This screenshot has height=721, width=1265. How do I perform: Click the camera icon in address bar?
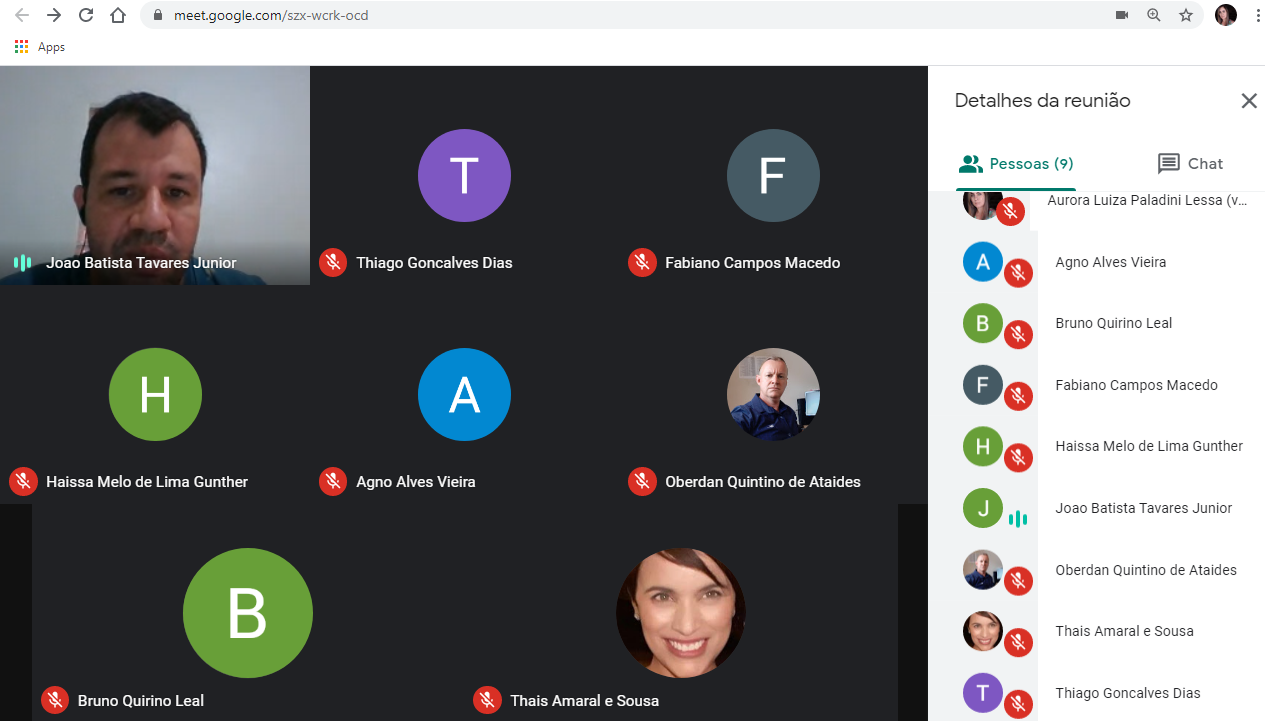click(x=1121, y=15)
